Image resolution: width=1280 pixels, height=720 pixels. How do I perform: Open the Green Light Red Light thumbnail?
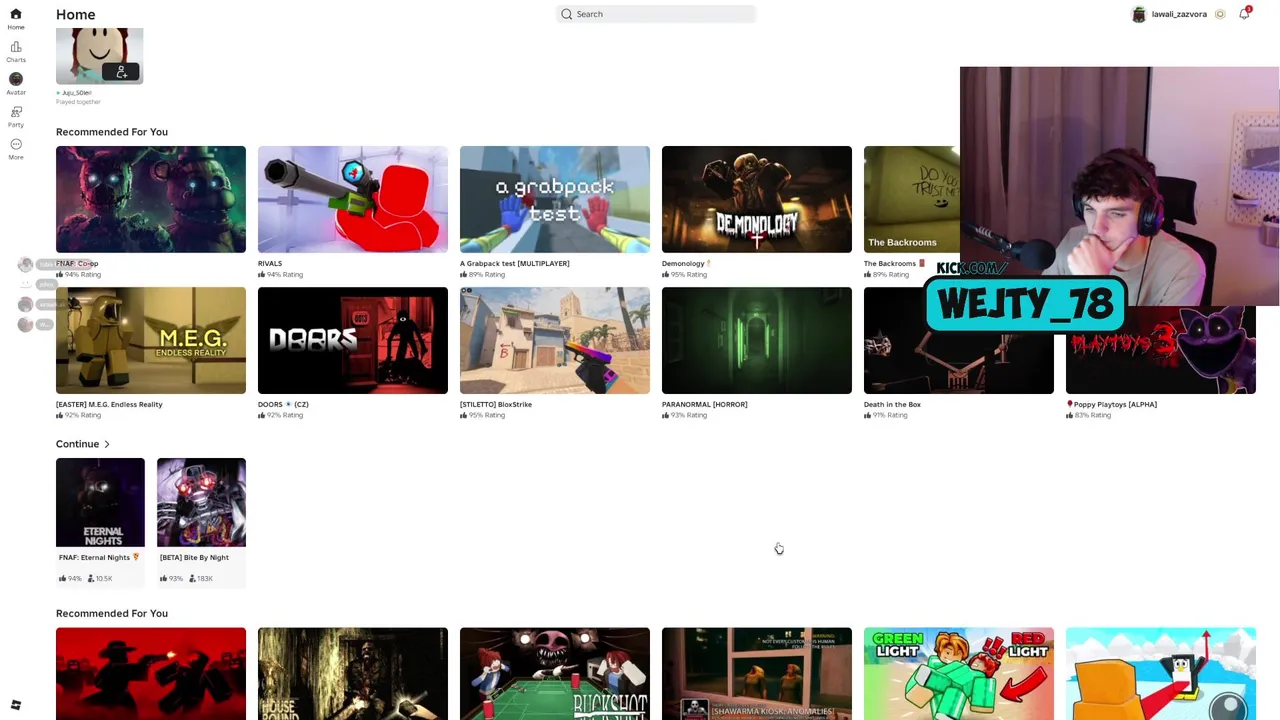pos(959,673)
